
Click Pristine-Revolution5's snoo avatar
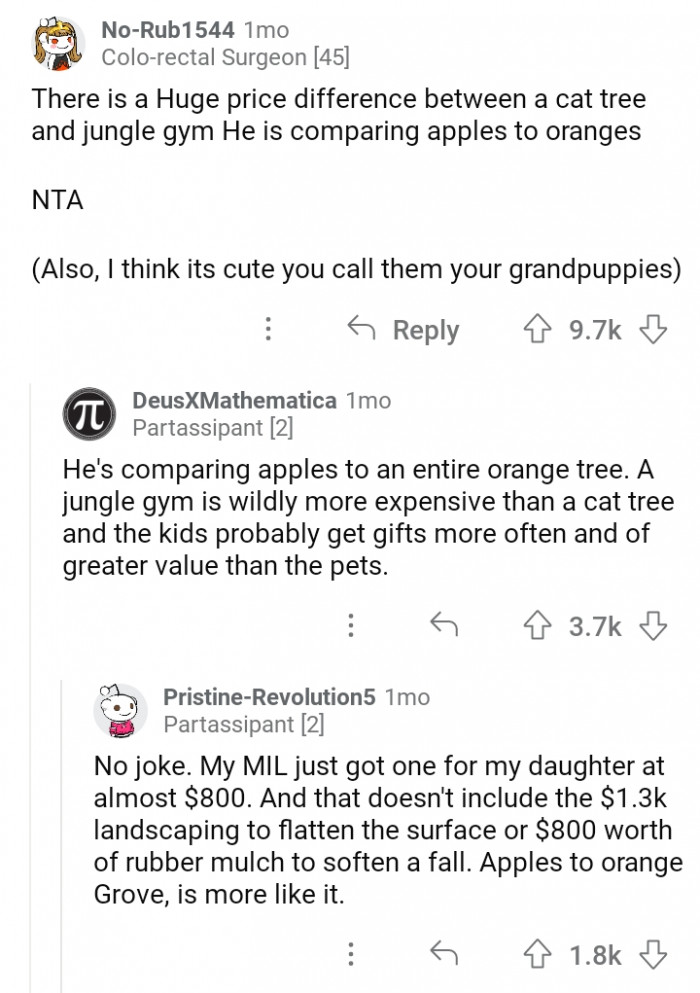pos(120,711)
